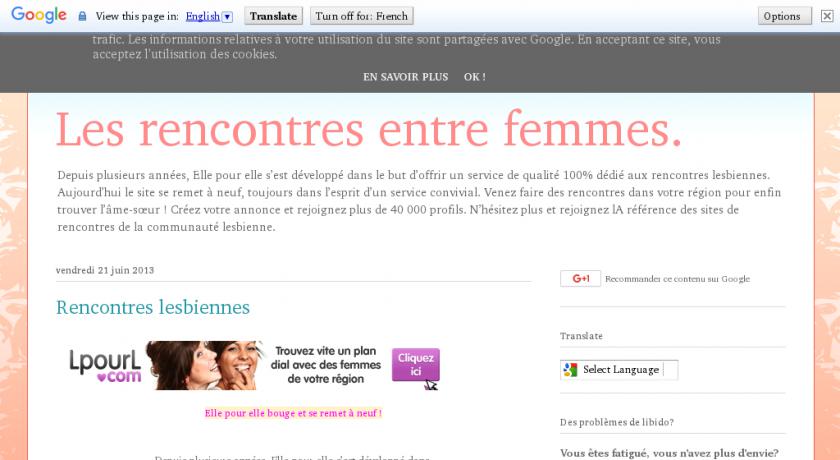
Task: Click the banner photo of two women
Action: pyautogui.click(x=206, y=366)
